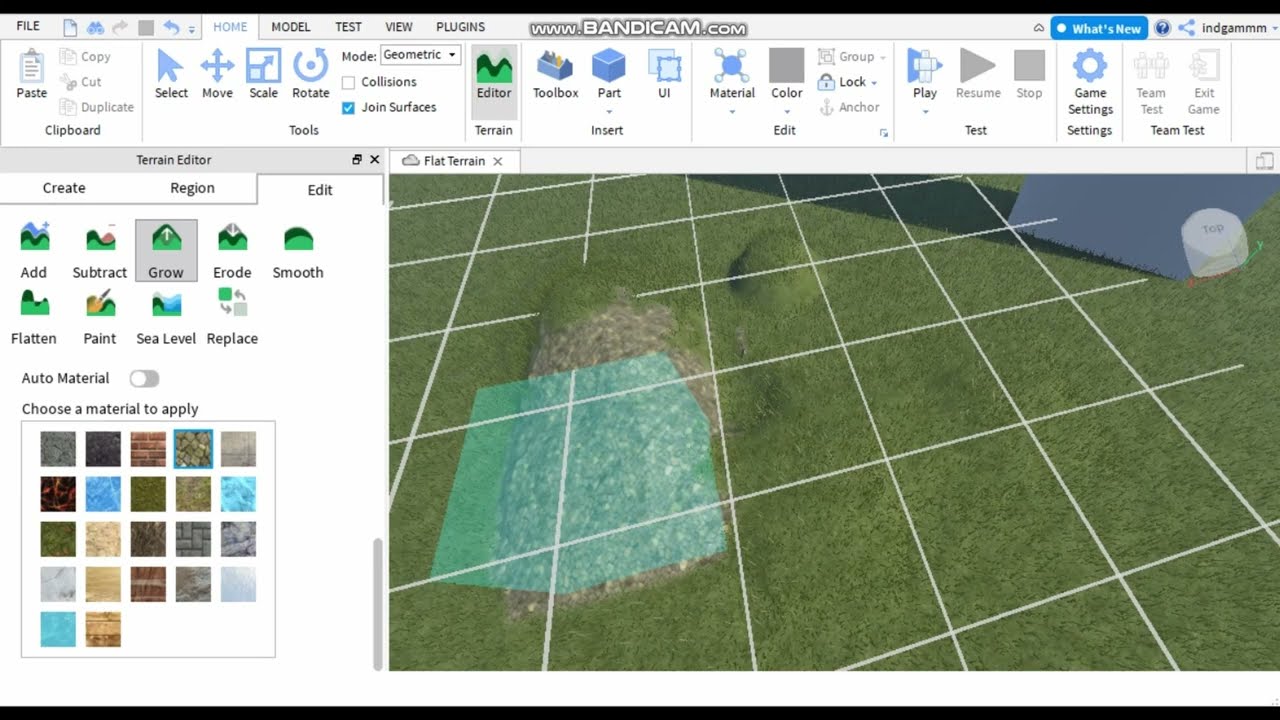Select the Sea Level tool
Screen dimensions: 1280x720
(x=166, y=317)
